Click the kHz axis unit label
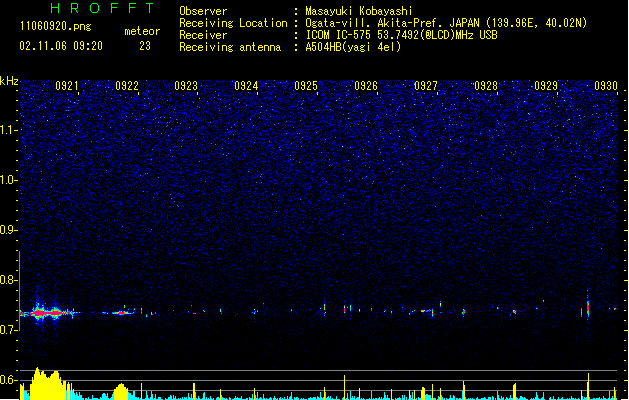The width and height of the screenshot is (629, 400). 9,81
